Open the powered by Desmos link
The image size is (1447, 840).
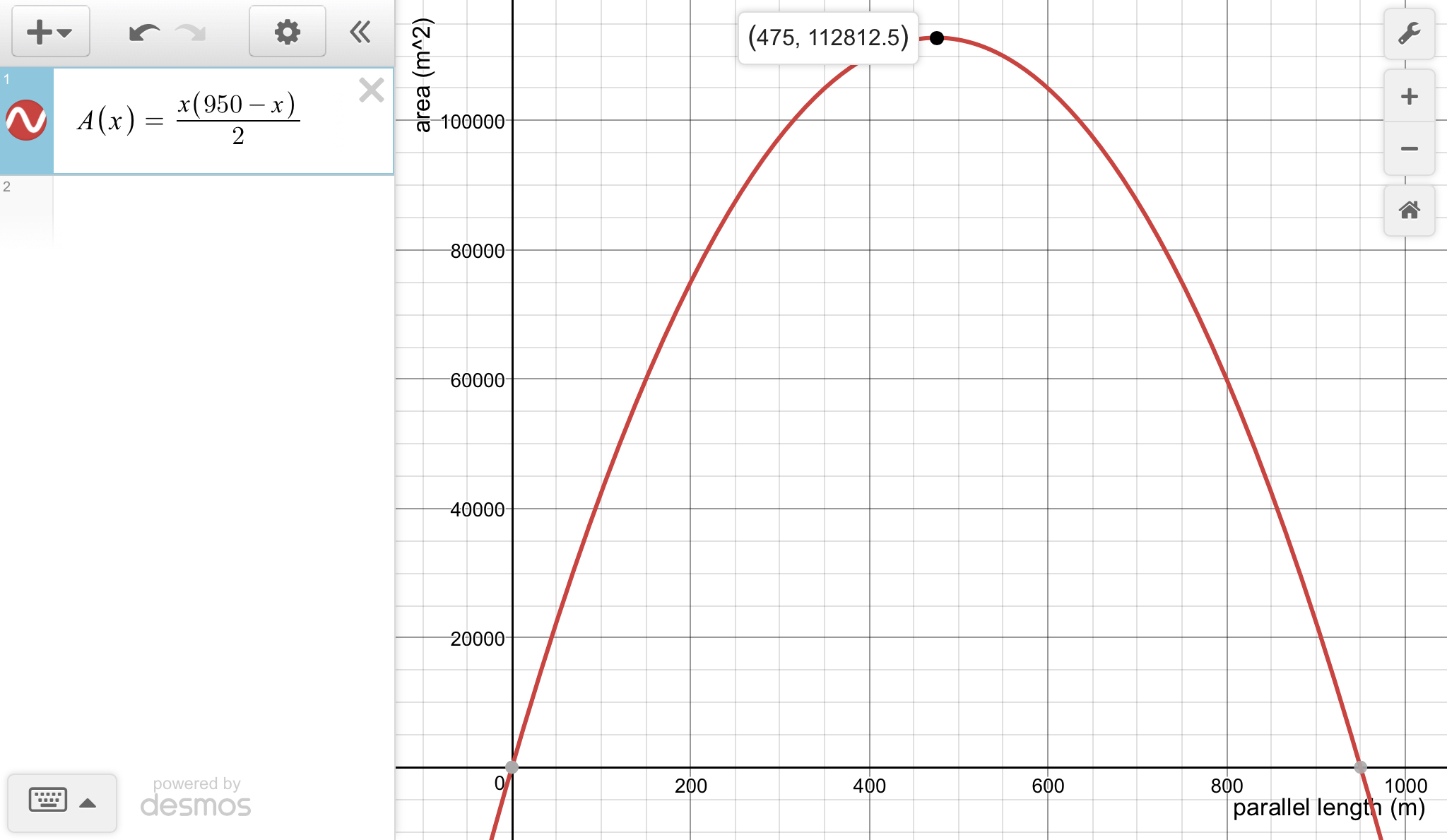196,798
